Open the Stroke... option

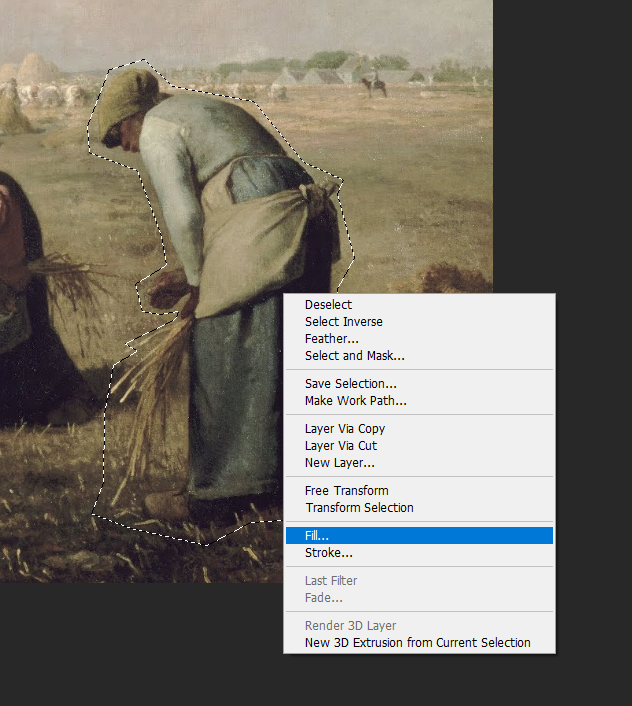point(419,552)
